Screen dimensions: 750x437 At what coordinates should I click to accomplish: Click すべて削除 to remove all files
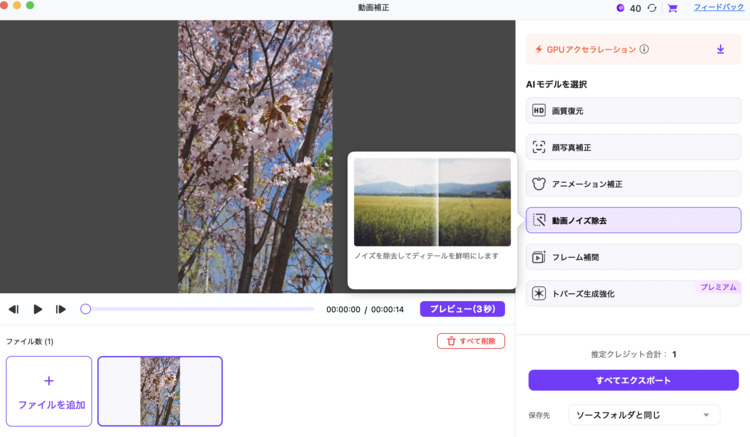point(470,341)
